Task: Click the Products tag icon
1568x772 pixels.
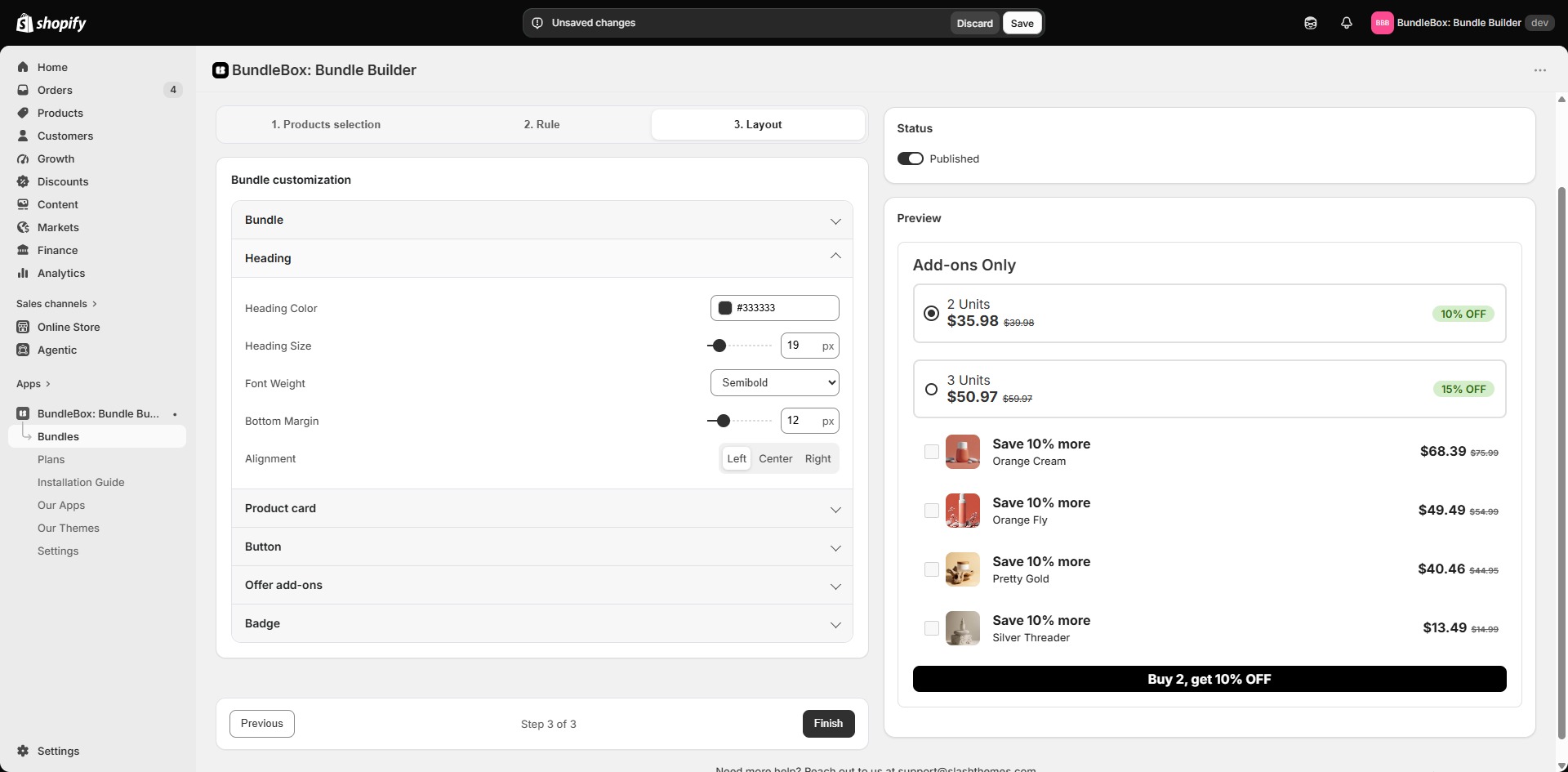Action: (x=23, y=113)
